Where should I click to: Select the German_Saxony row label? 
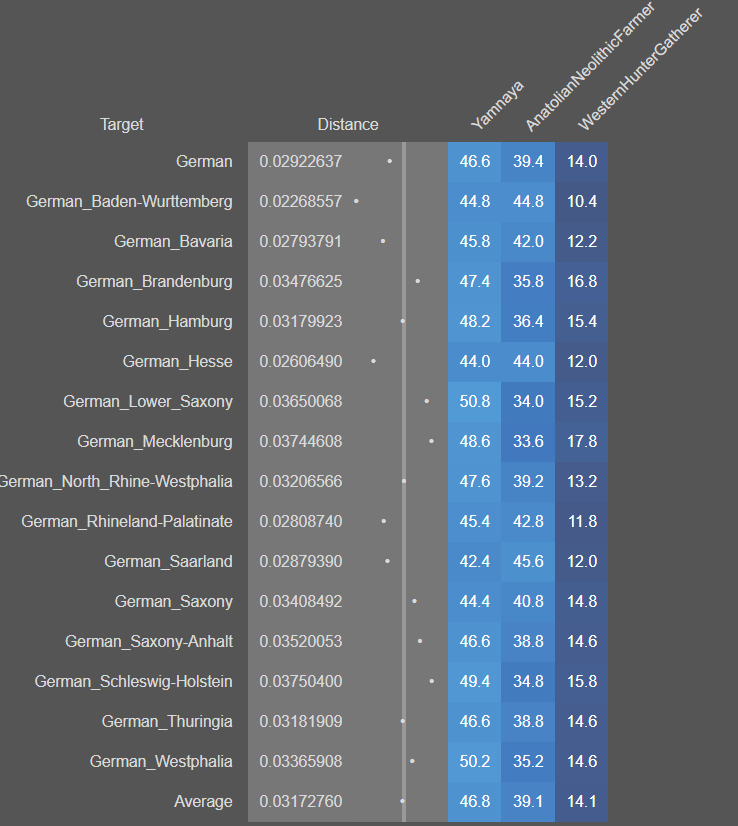point(174,602)
